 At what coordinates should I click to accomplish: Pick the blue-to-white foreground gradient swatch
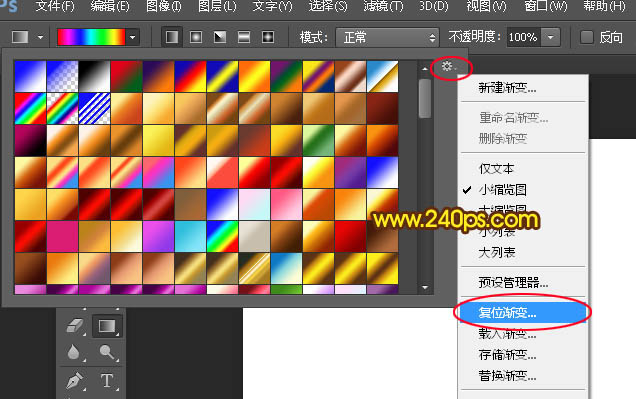pyautogui.click(x=30, y=76)
